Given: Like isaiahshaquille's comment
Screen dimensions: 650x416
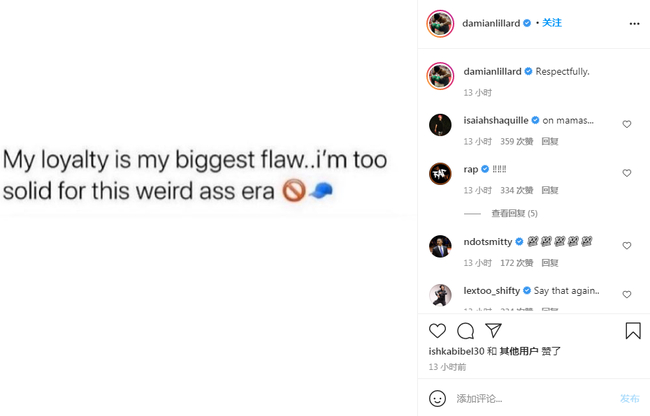Looking at the screenshot, I should [x=627, y=125].
